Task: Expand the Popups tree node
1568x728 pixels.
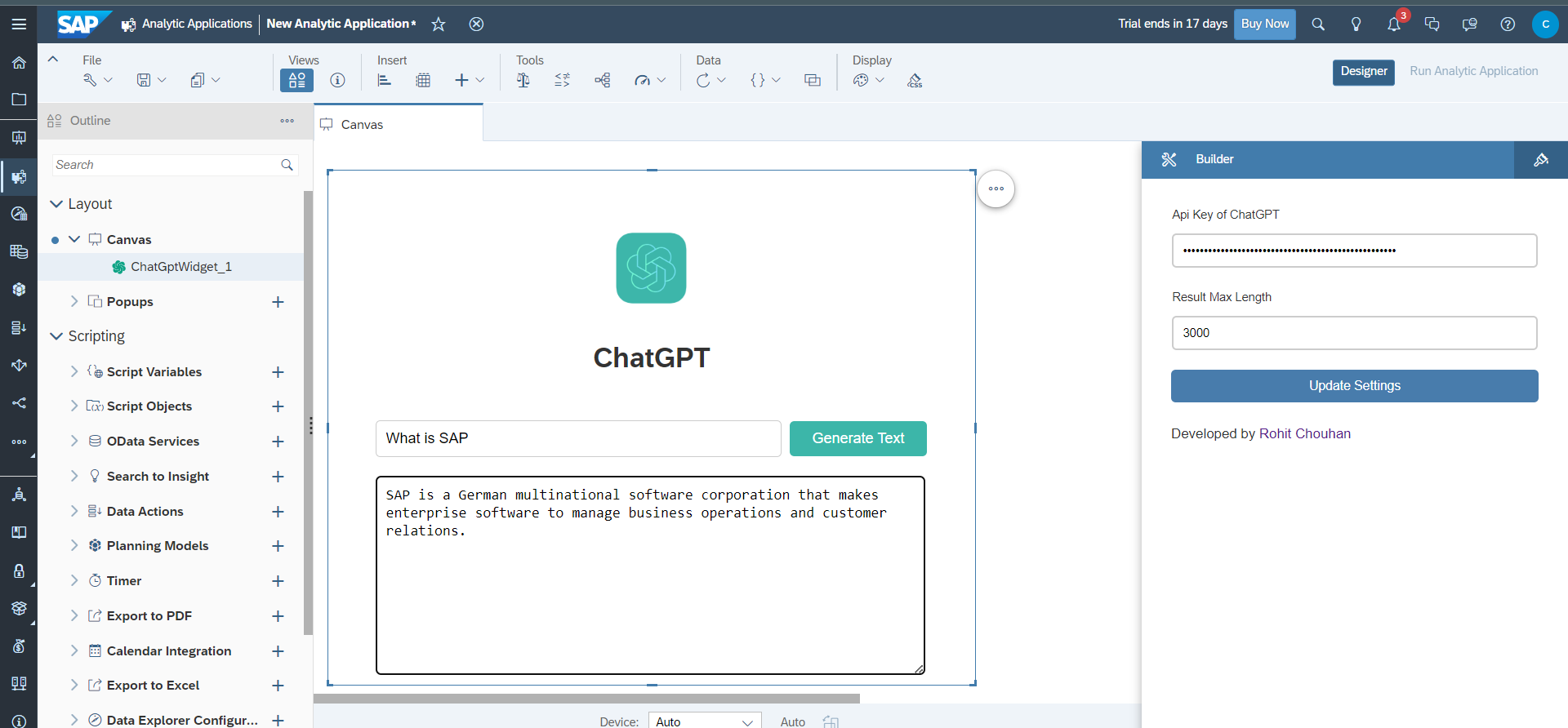Action: click(74, 301)
